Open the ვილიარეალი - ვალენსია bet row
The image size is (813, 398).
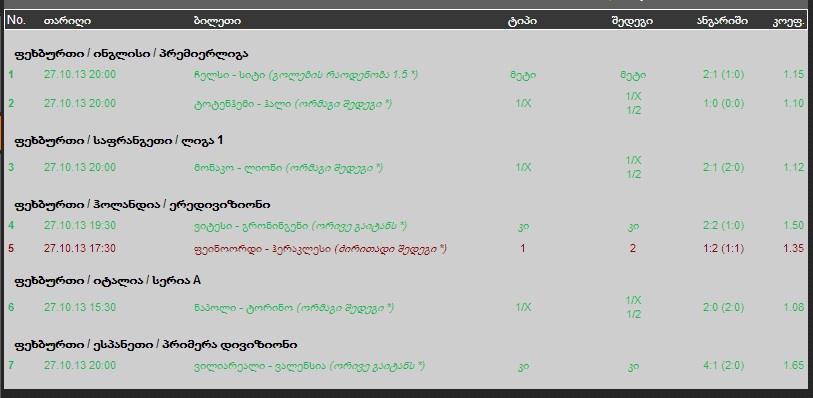coord(406,366)
